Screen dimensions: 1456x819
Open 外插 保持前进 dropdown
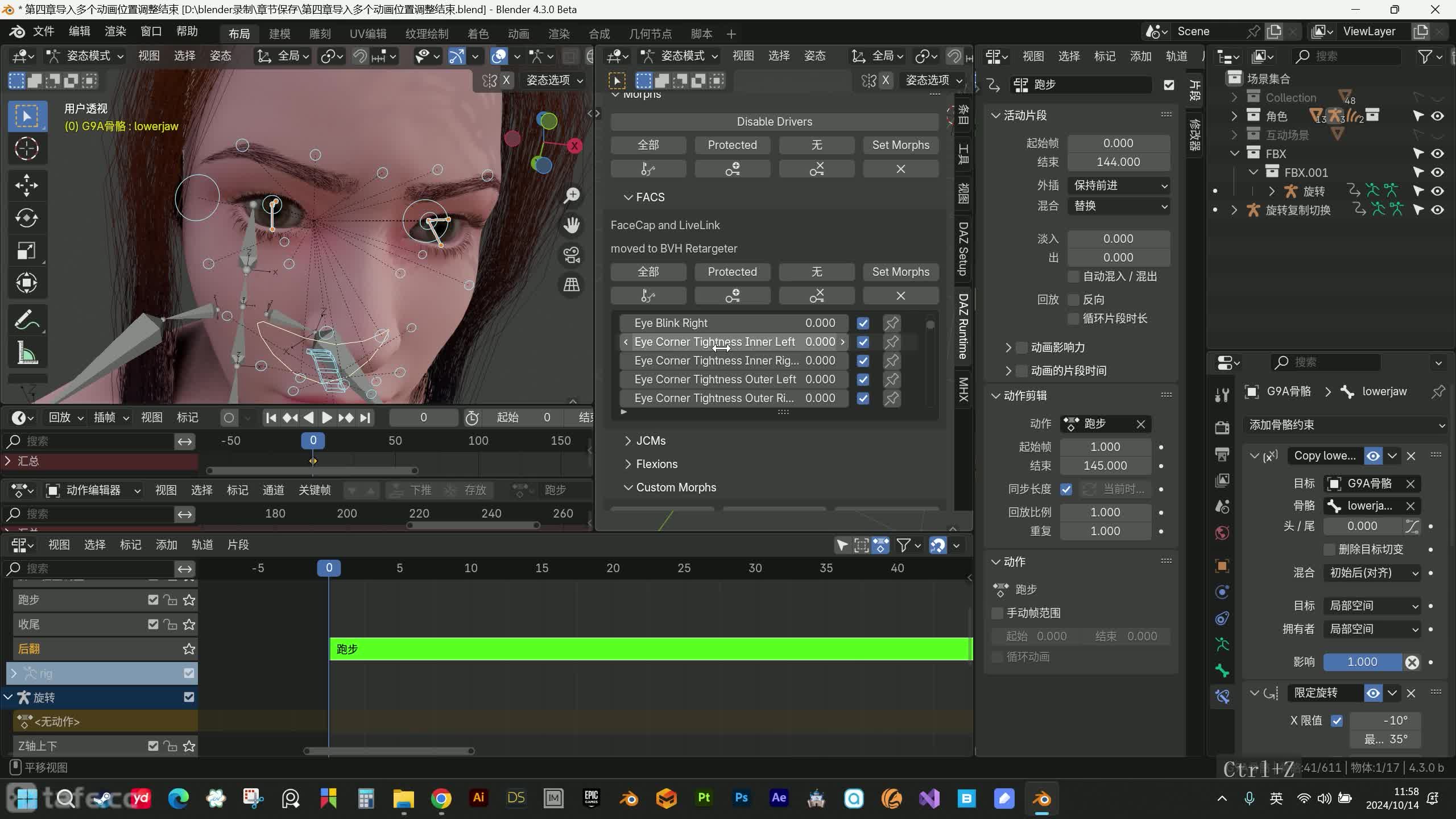tap(1119, 185)
